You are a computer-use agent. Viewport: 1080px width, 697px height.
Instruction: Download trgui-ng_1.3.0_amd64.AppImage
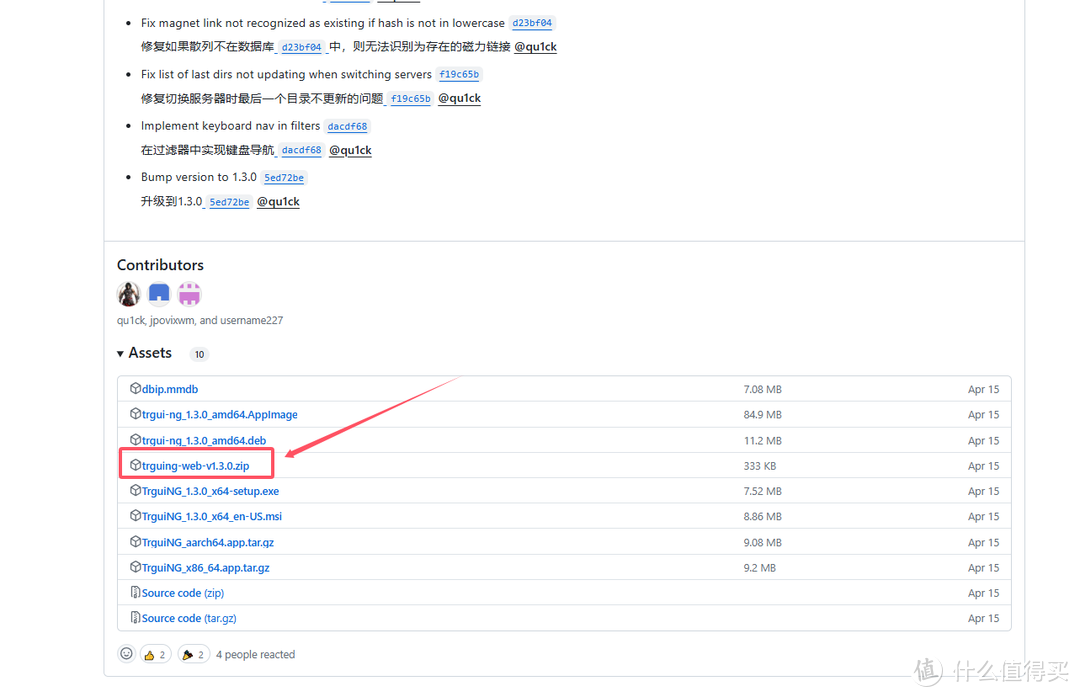coord(219,415)
